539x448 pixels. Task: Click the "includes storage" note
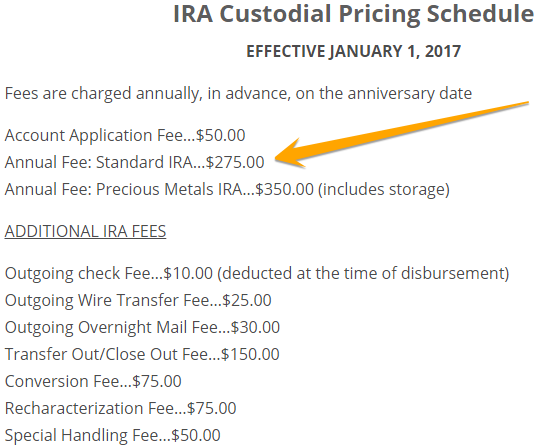(x=384, y=189)
